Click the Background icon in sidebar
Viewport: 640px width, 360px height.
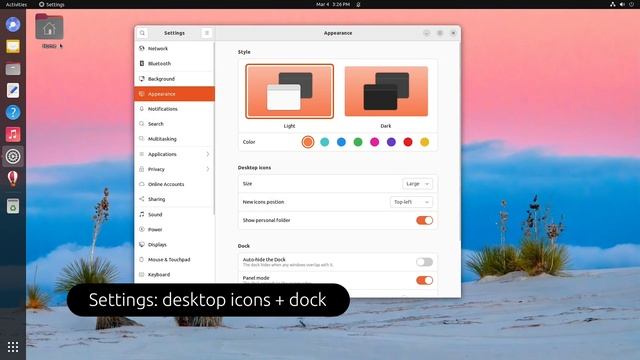click(142, 78)
